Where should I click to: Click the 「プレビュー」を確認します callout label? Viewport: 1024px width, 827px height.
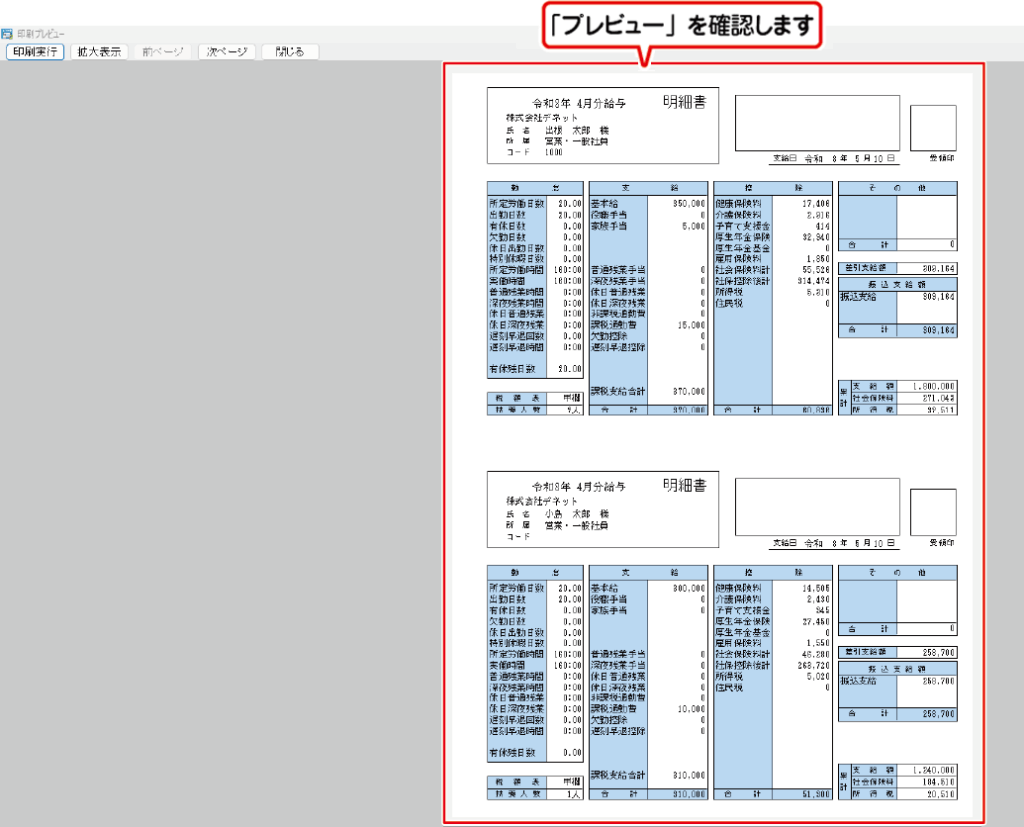(x=682, y=25)
